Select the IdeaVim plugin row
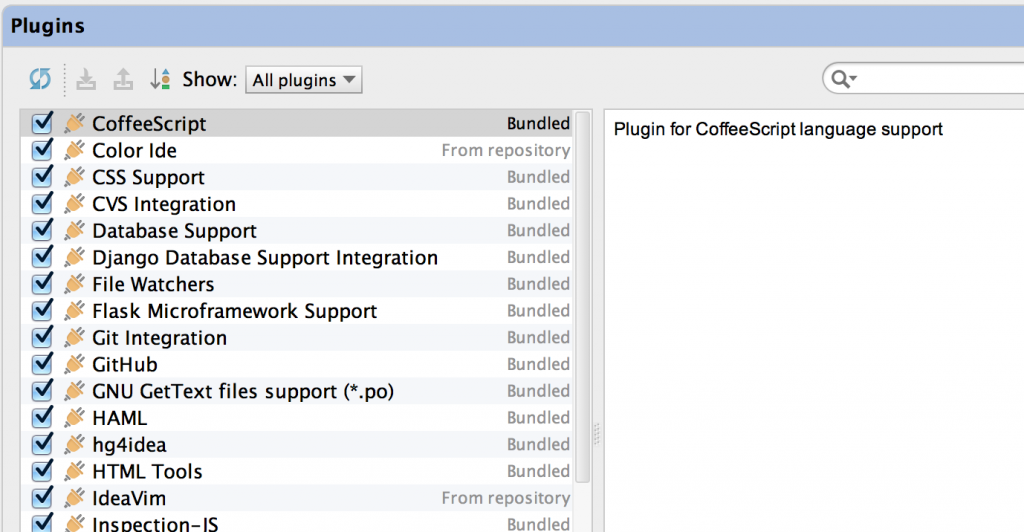Image resolution: width=1024 pixels, height=532 pixels. click(296, 498)
